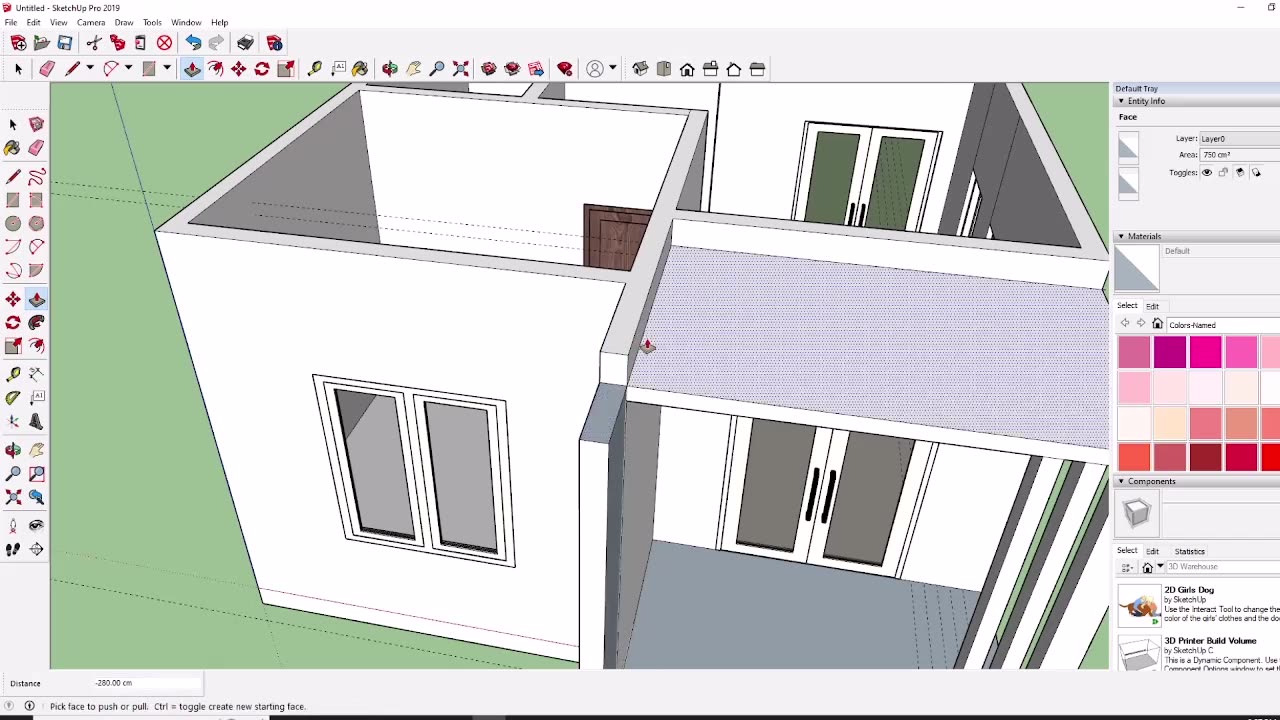The height and width of the screenshot is (720, 1280).
Task: Collapse the Components panel
Action: [1121, 482]
